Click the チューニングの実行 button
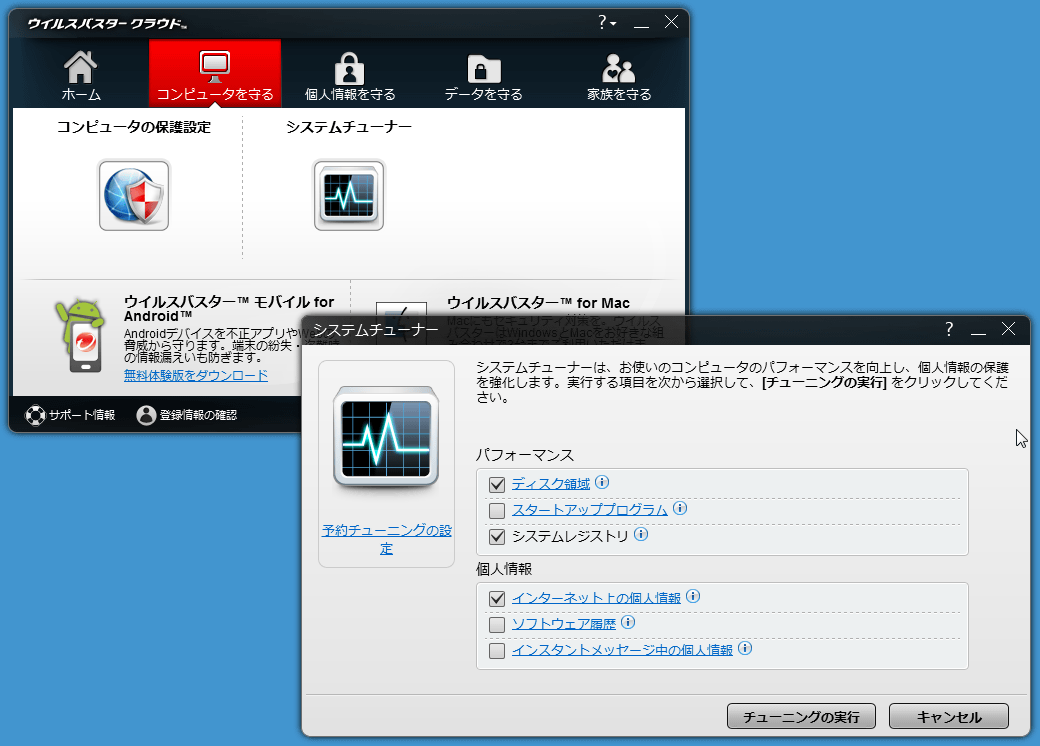 click(x=801, y=716)
